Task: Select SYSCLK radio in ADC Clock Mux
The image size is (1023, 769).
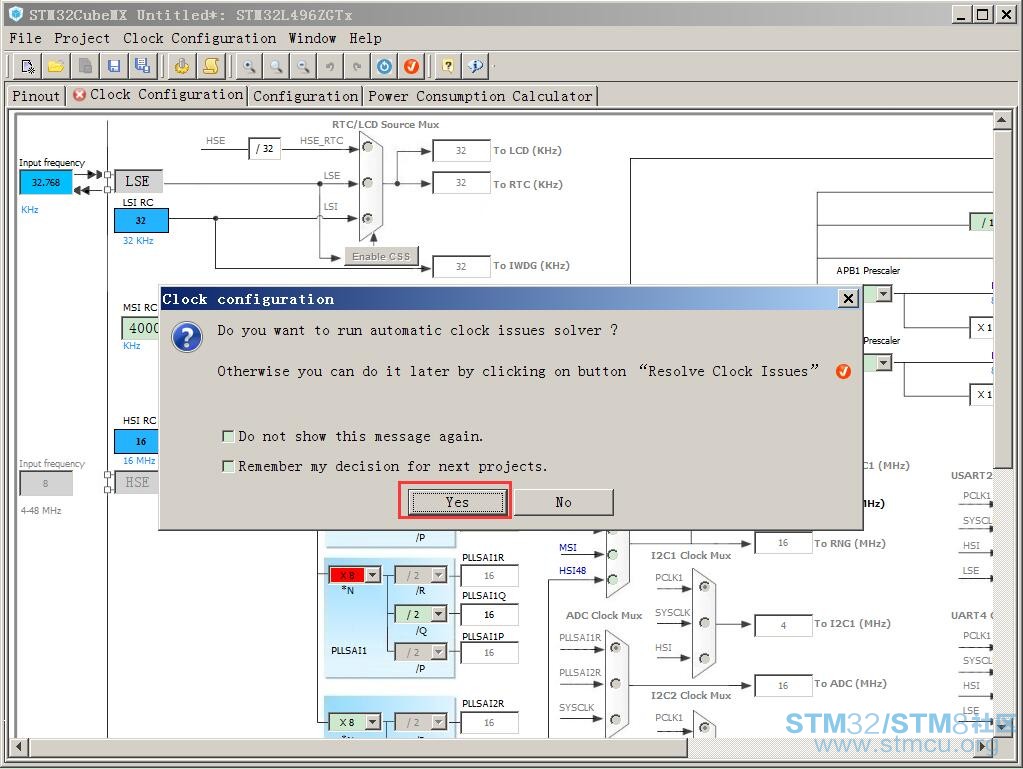Action: click(x=615, y=719)
